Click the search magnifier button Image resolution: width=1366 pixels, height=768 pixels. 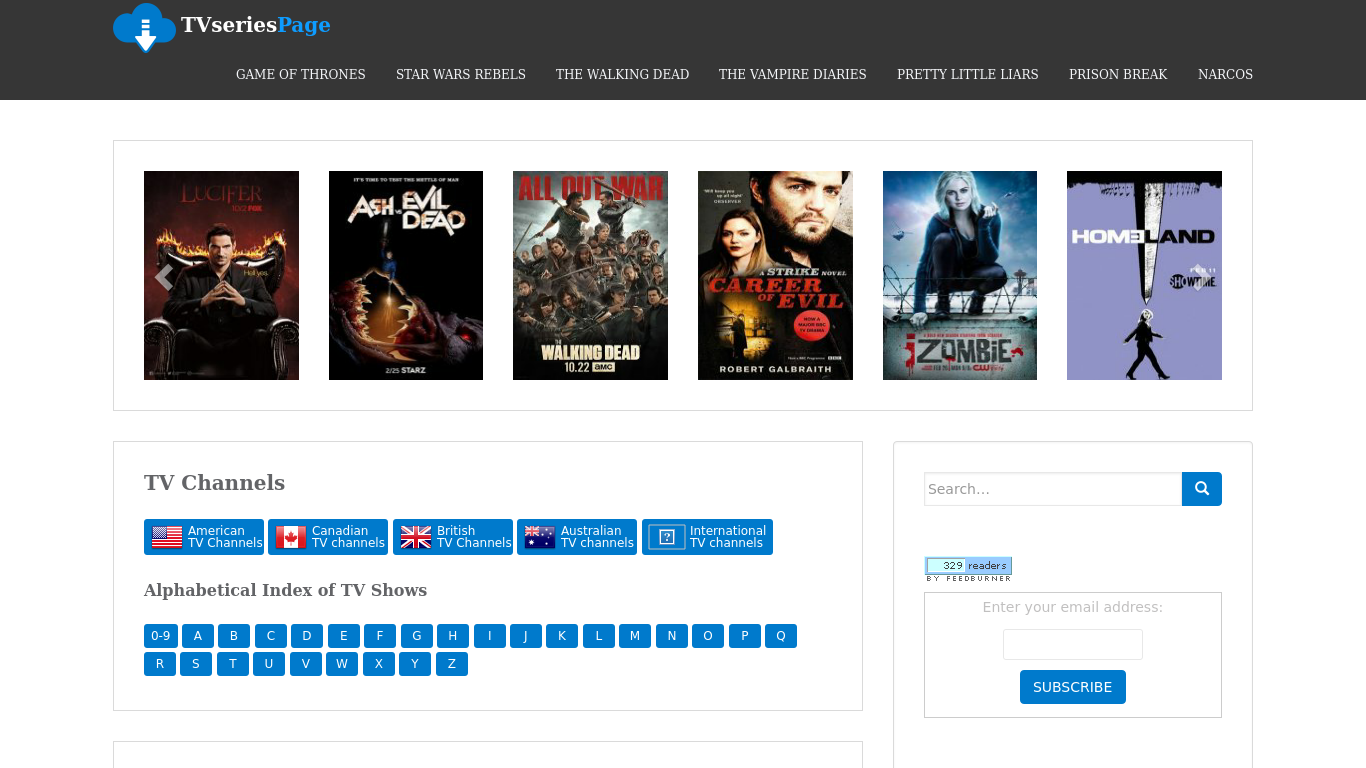[1201, 489]
